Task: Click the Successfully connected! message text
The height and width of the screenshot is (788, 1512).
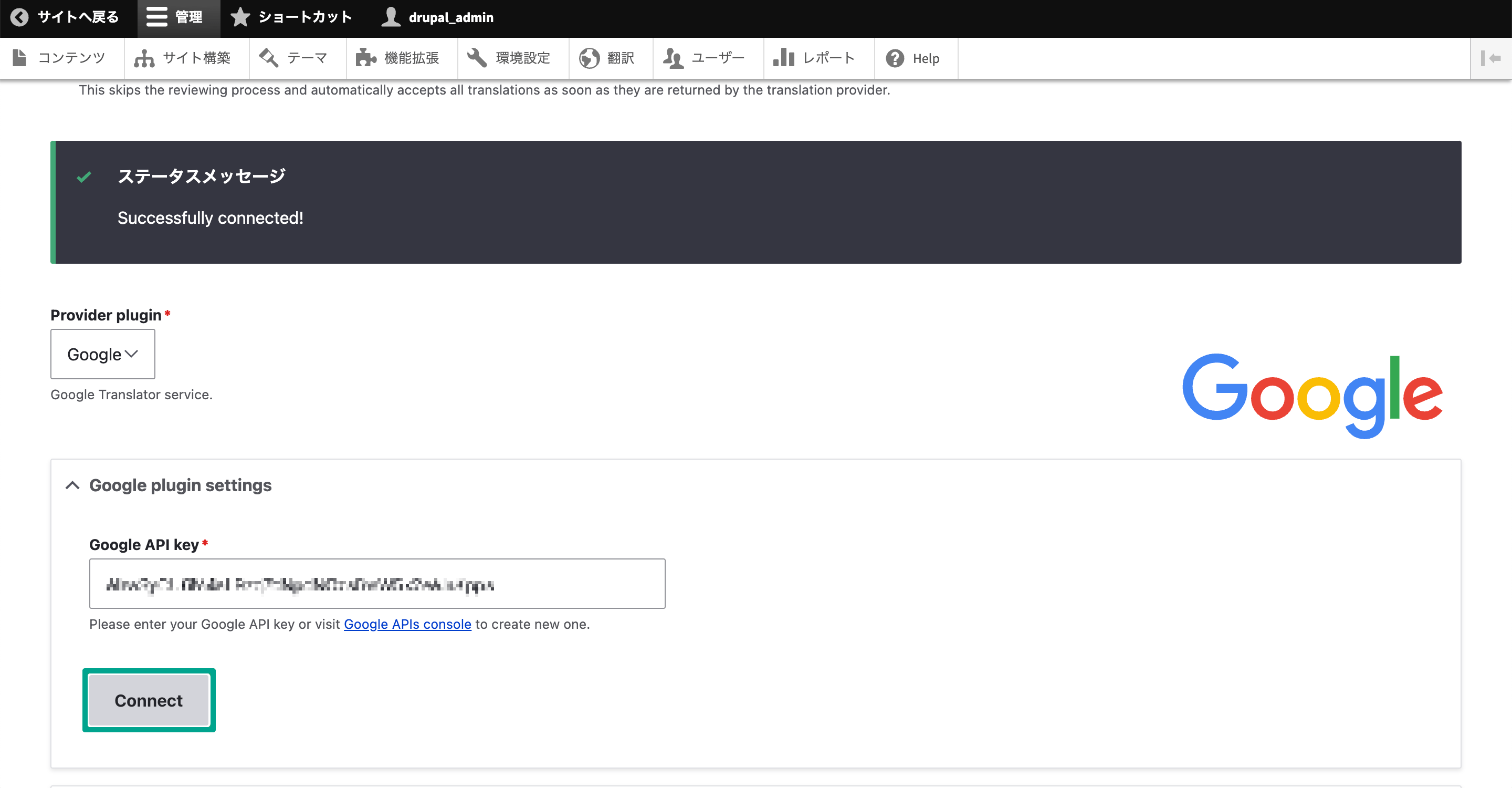Action: point(210,218)
